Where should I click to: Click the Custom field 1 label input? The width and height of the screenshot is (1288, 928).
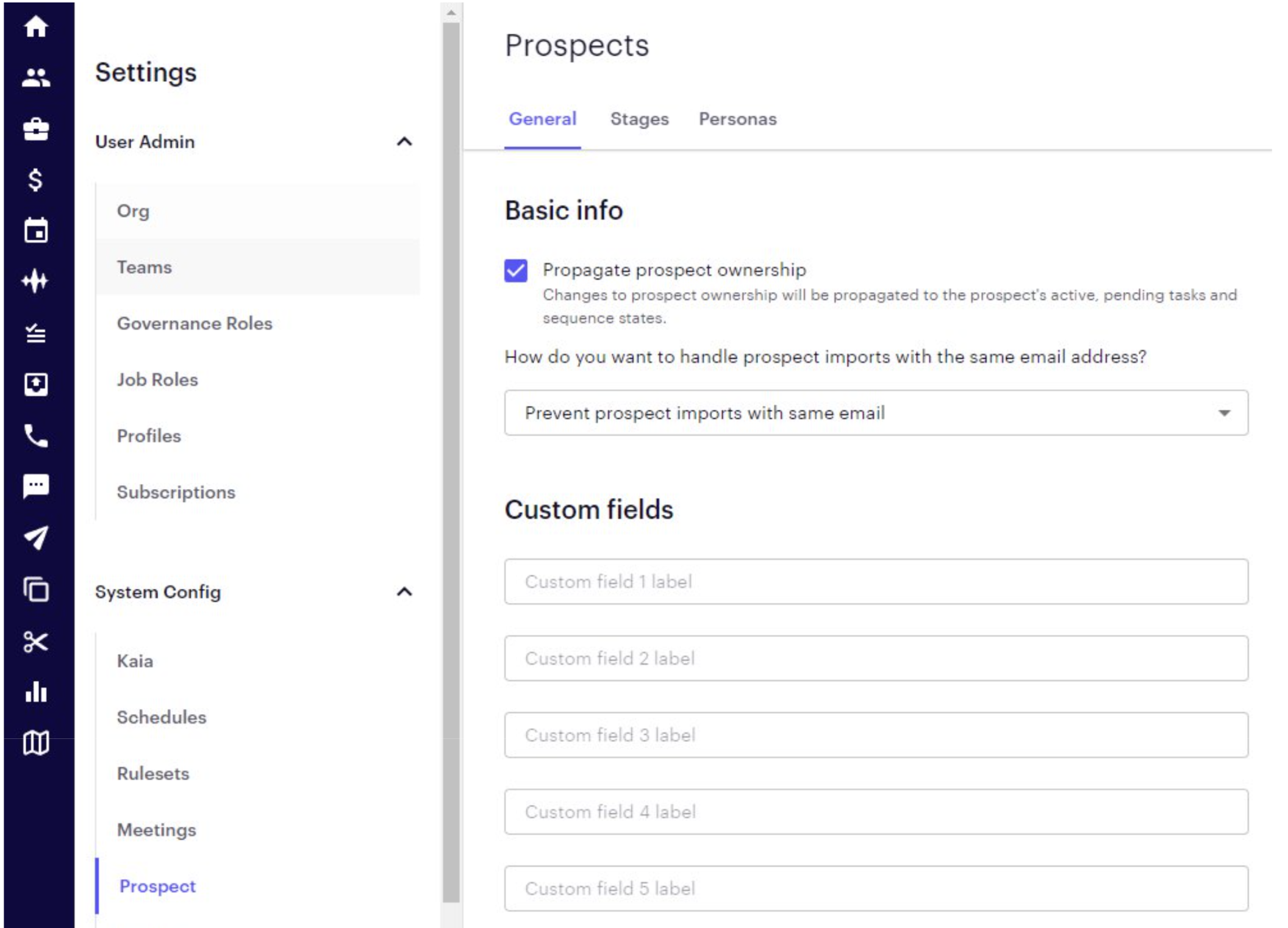[876, 581]
